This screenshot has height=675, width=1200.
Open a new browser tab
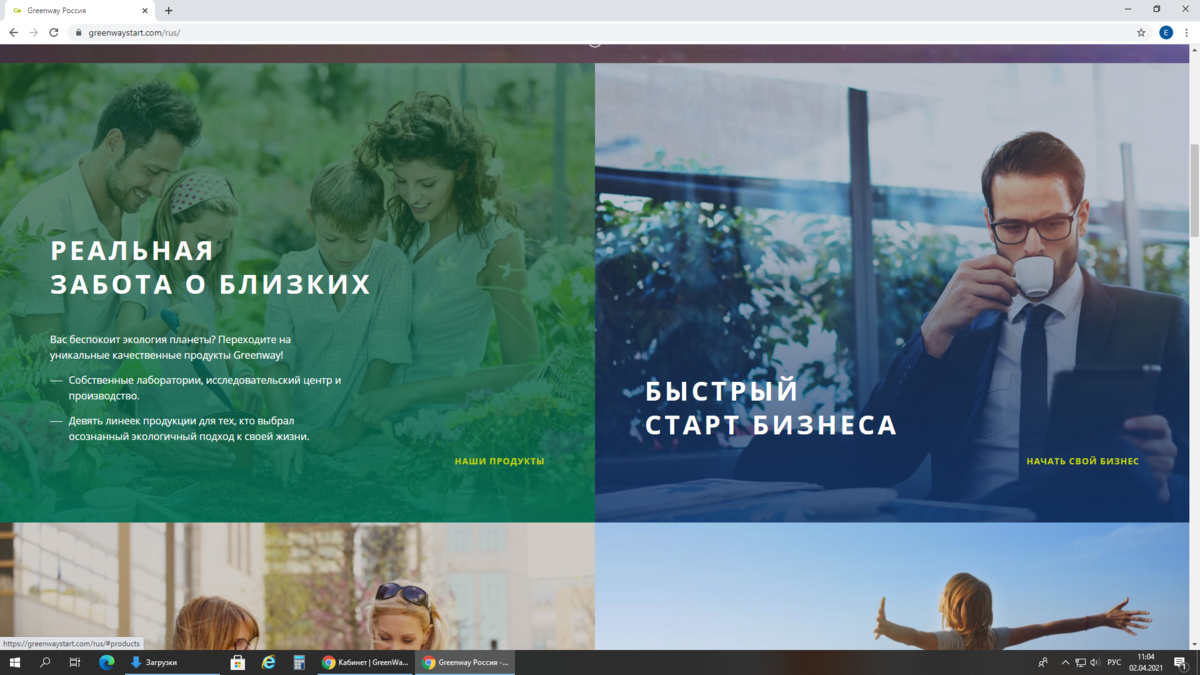(168, 10)
